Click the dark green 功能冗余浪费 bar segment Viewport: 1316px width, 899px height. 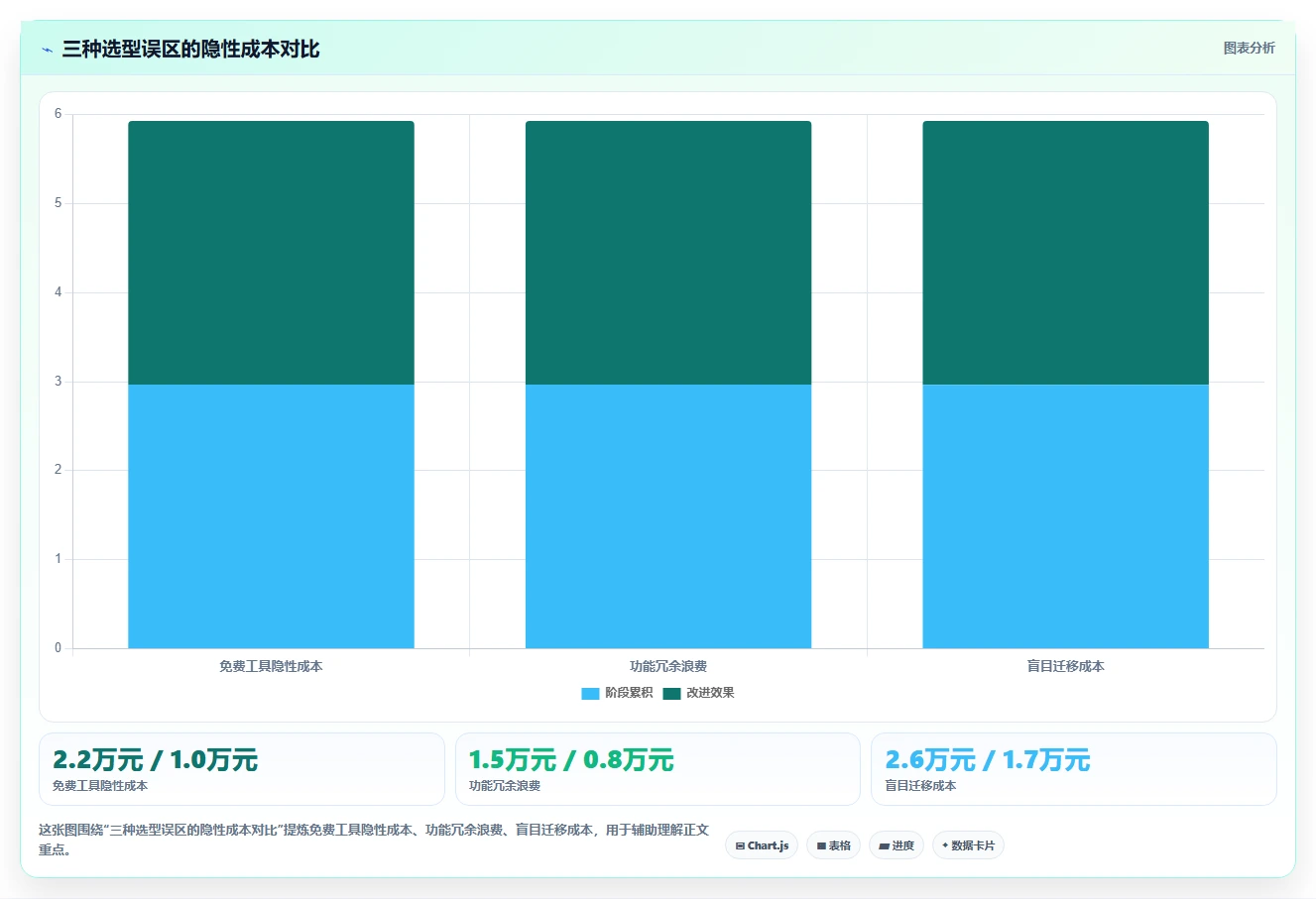pyautogui.click(x=668, y=253)
